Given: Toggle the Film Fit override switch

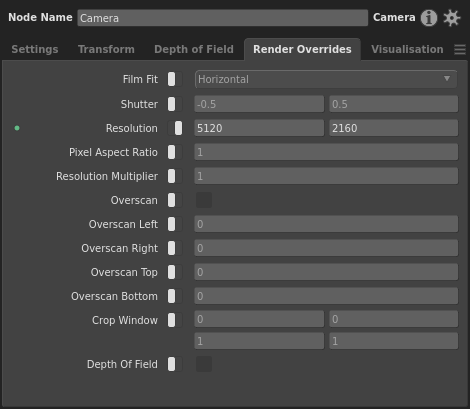Looking at the screenshot, I should 175,79.
